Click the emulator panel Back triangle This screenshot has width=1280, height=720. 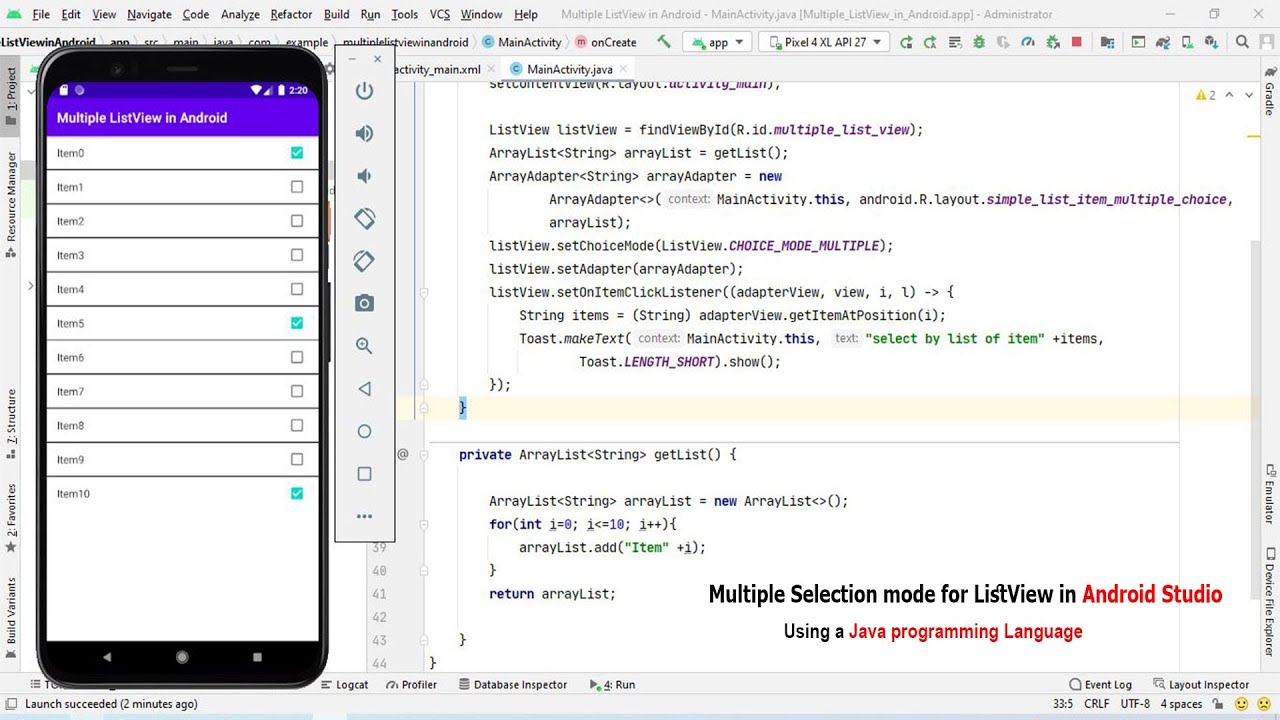click(364, 389)
